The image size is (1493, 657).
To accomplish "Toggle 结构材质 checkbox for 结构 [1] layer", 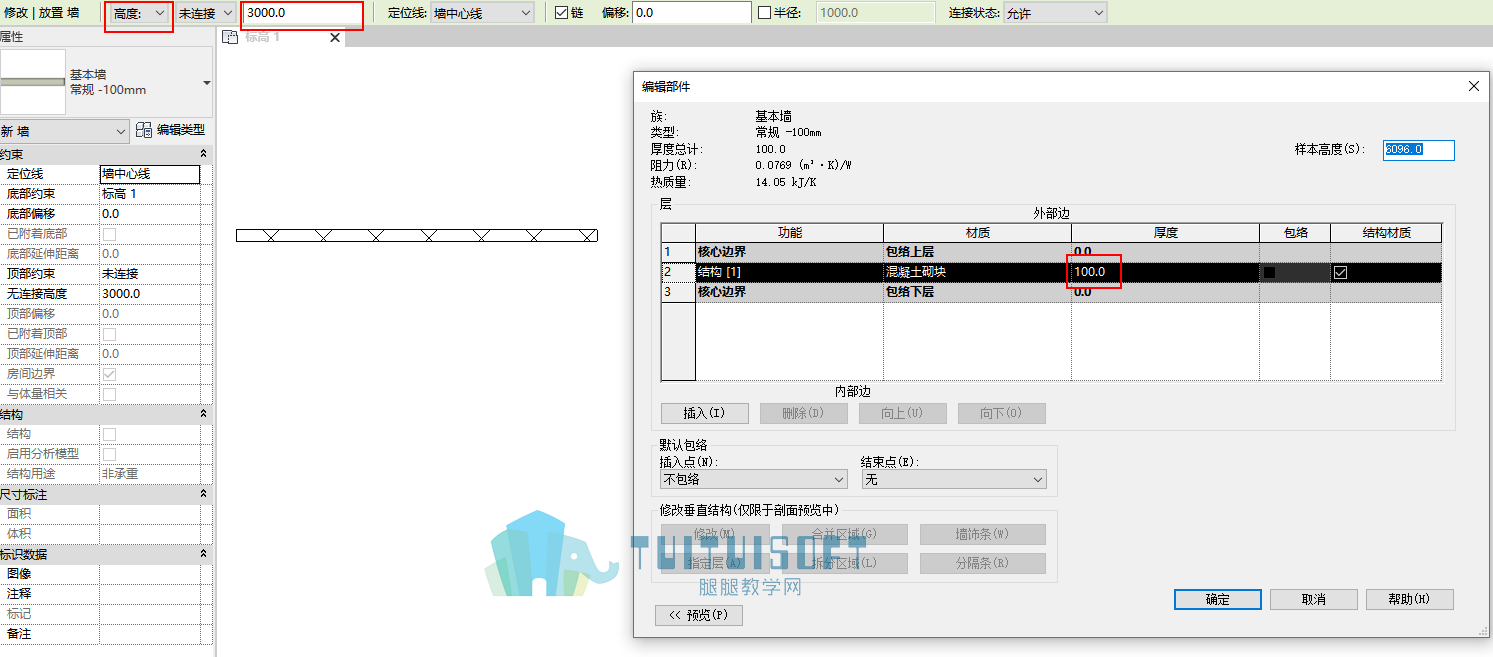I will pos(1340,272).
